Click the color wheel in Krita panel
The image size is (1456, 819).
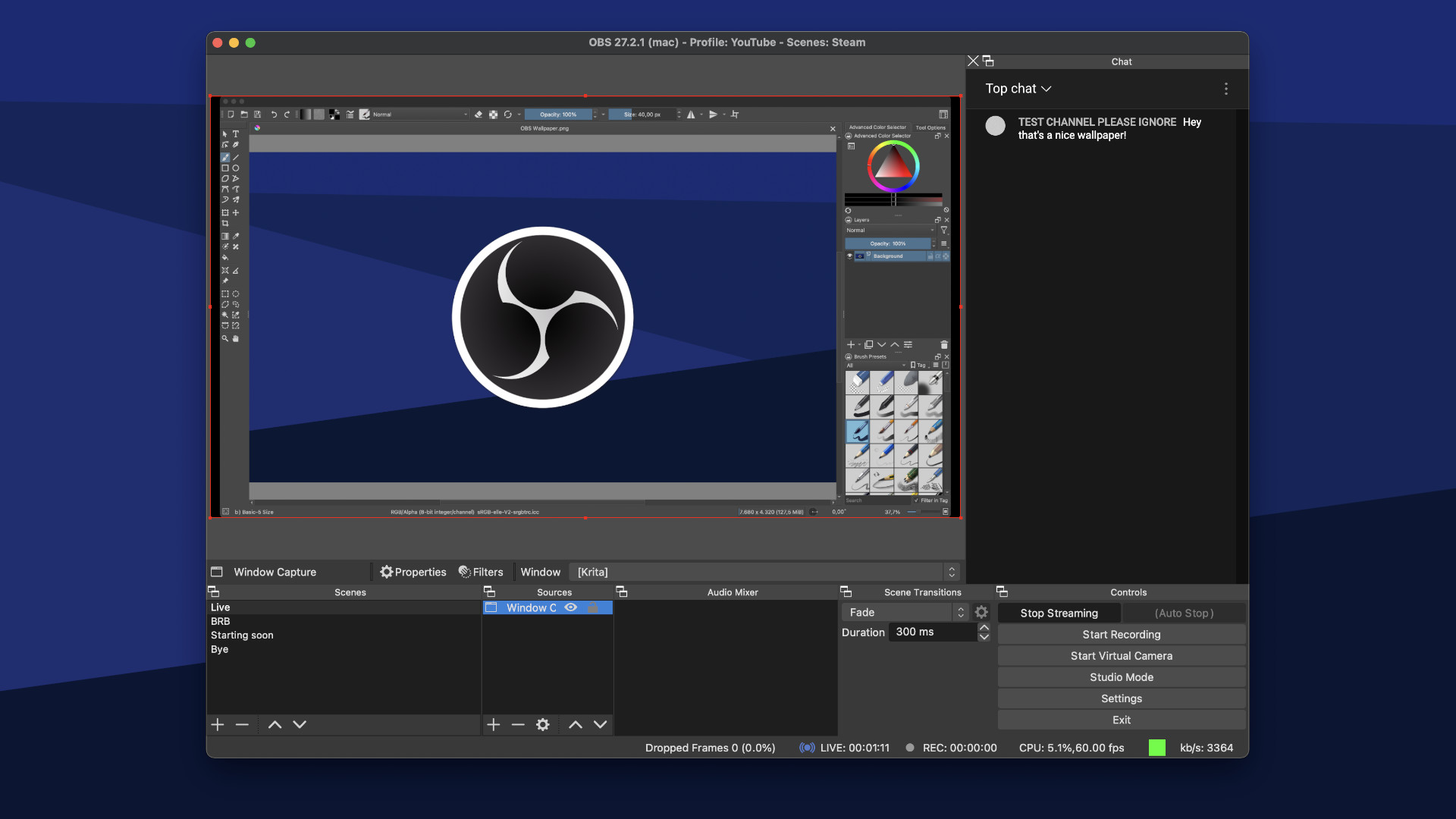click(x=892, y=168)
